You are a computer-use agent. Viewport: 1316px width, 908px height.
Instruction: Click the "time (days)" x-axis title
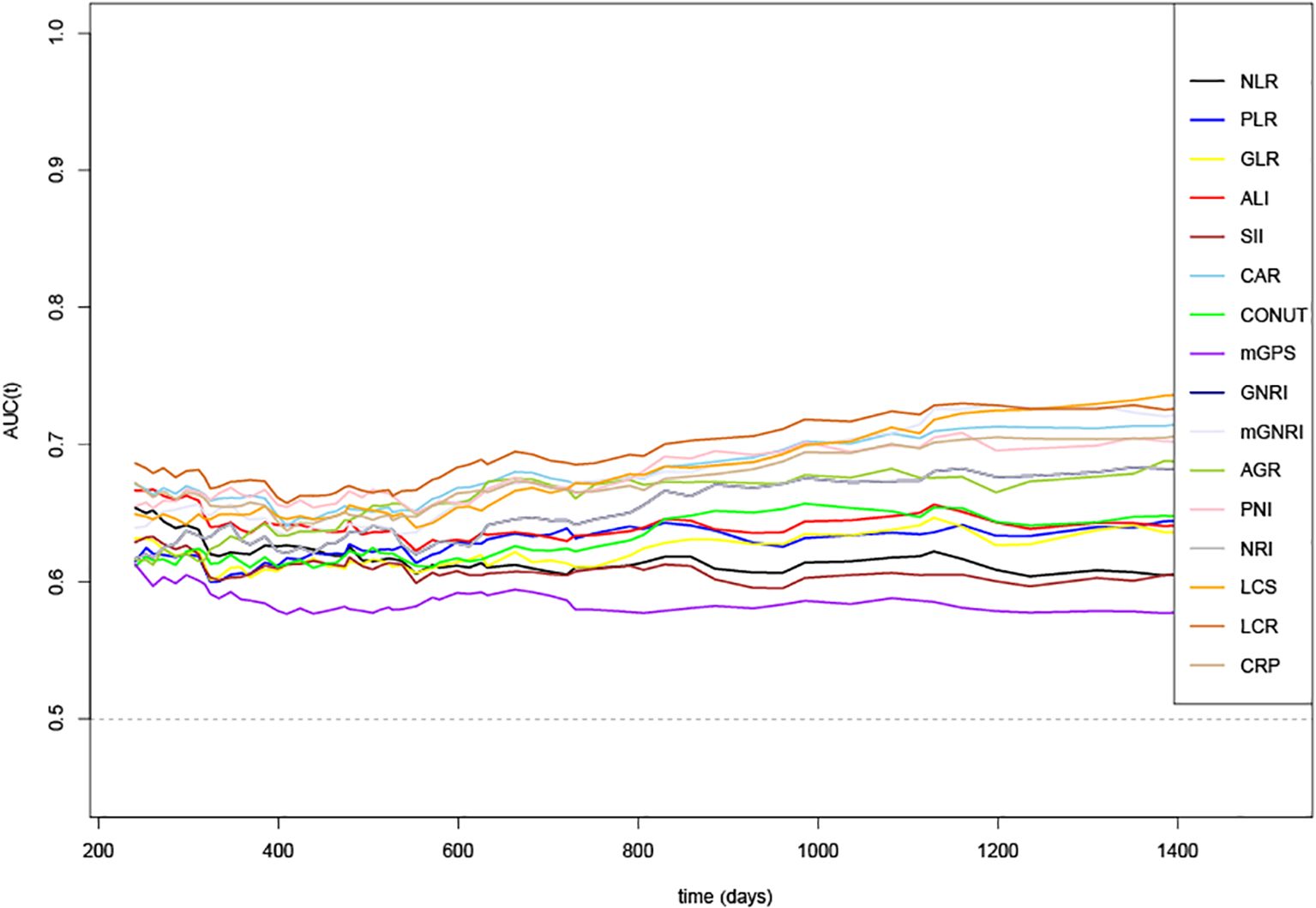point(724,897)
